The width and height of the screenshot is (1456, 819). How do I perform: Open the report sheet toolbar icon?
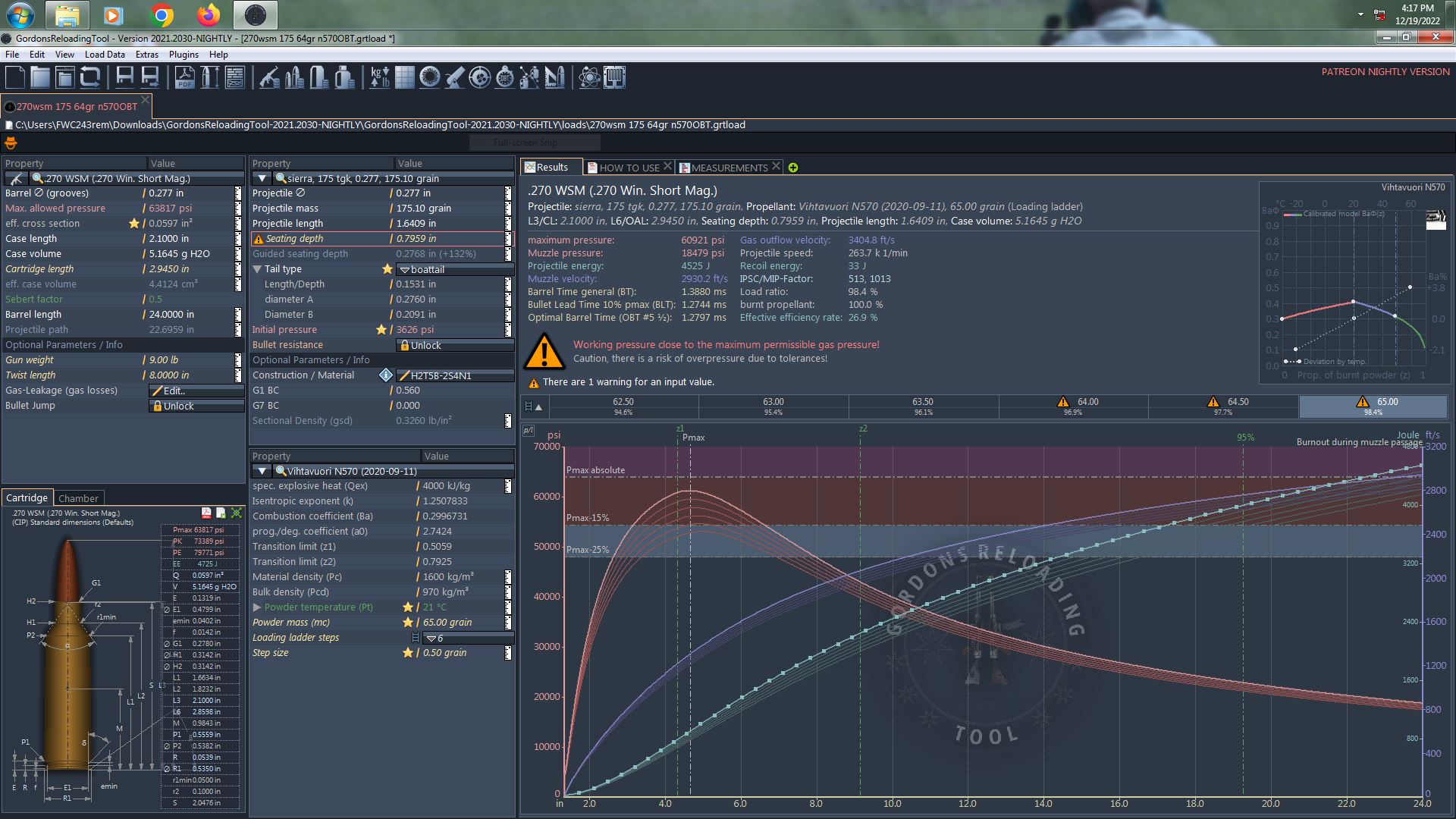coord(235,77)
